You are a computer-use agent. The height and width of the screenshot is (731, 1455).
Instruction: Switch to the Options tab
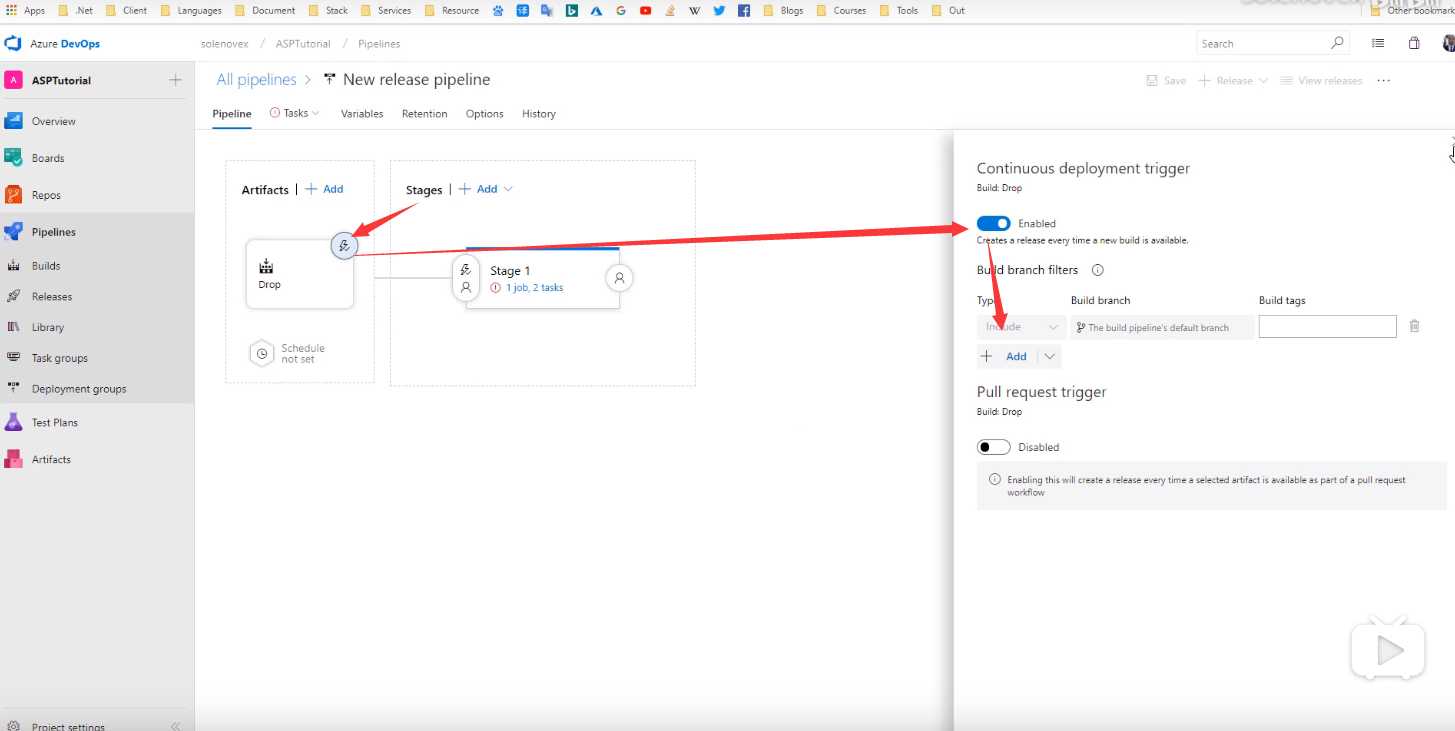pos(484,114)
